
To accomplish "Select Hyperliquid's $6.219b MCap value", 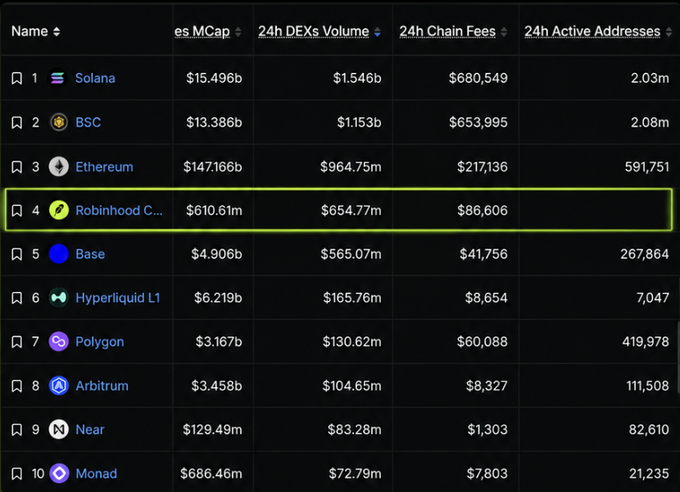I will 218,298.
